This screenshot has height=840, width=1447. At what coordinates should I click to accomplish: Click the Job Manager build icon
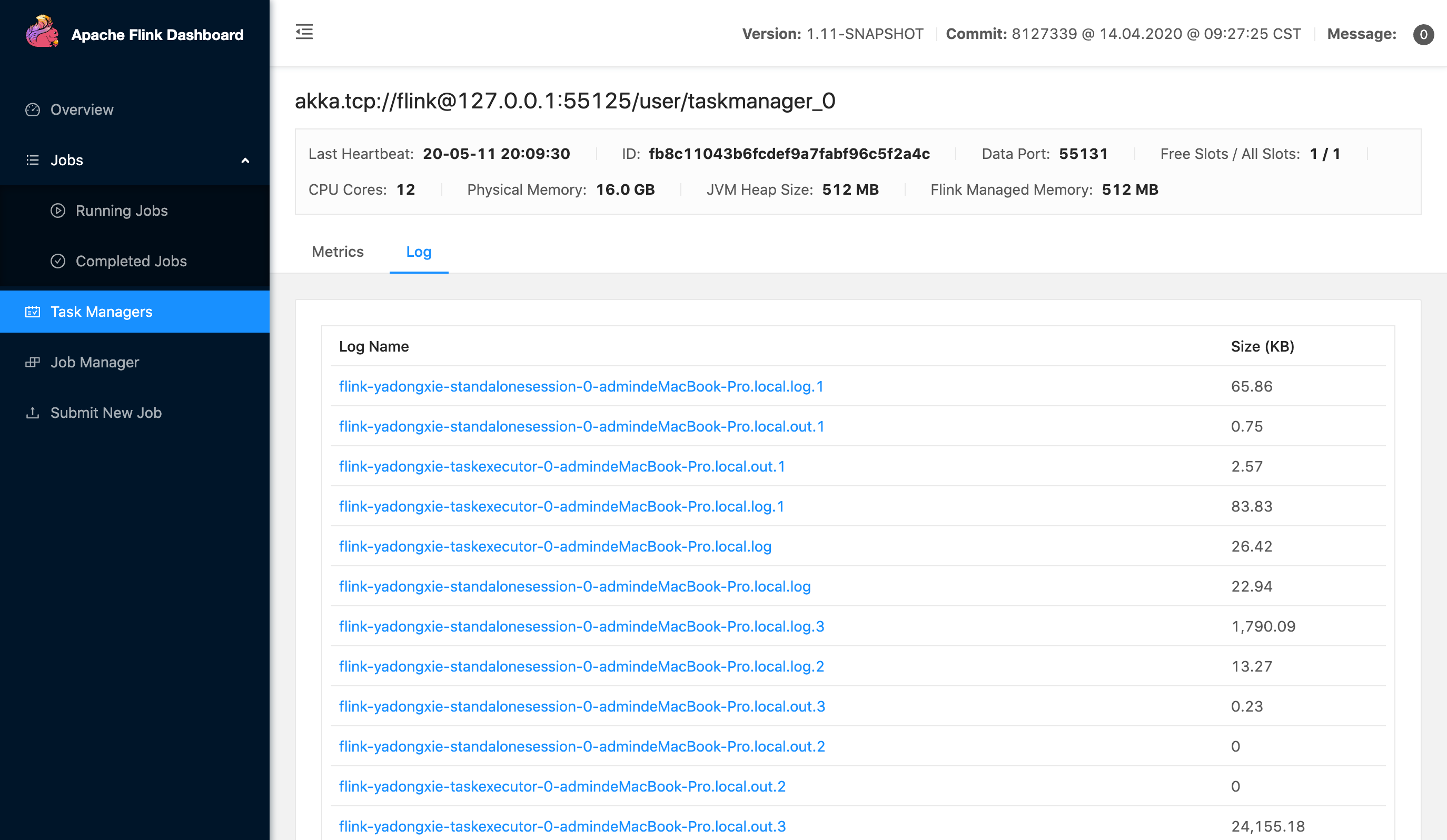pyautogui.click(x=33, y=362)
